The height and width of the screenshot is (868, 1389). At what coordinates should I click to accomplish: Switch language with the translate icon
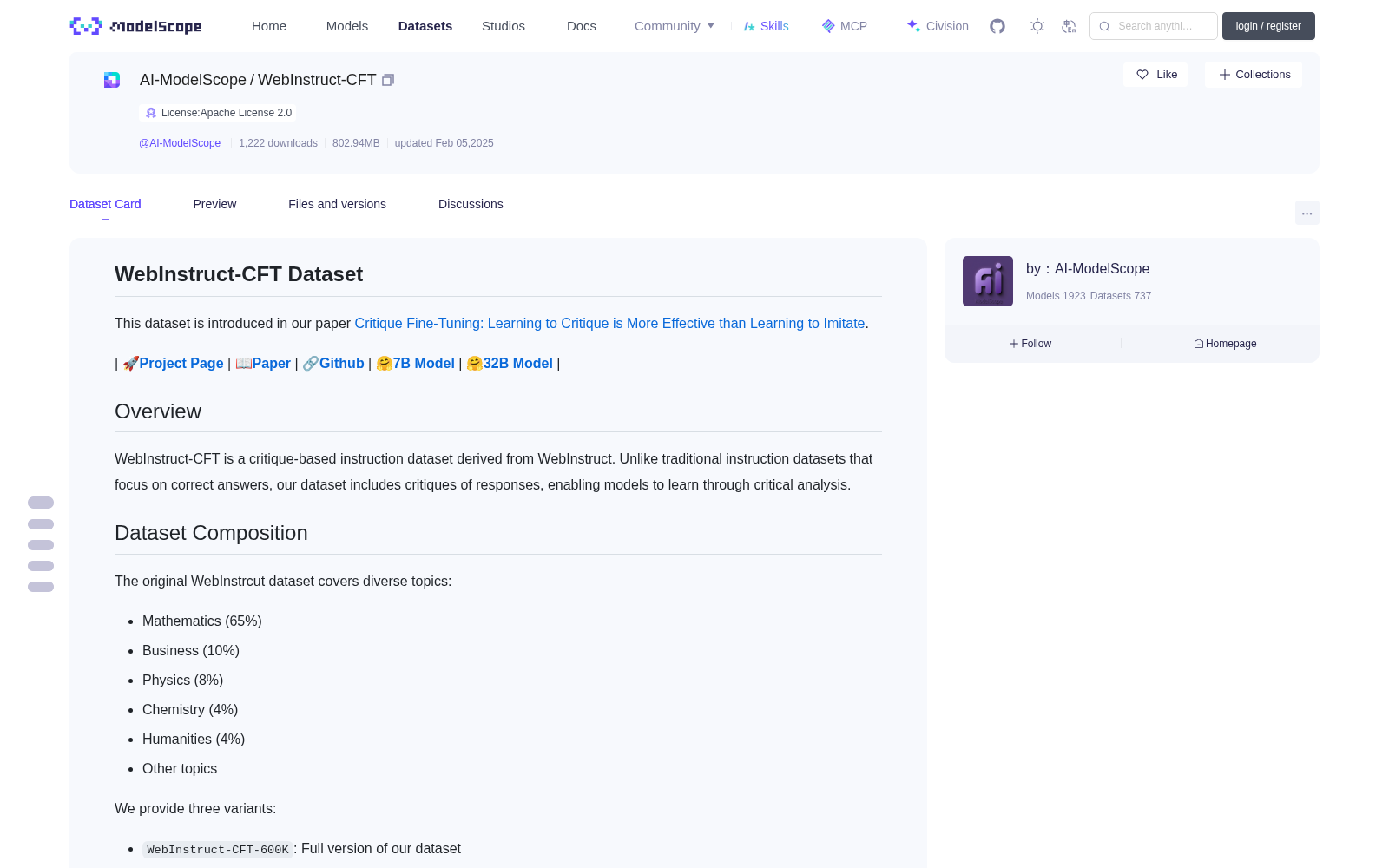coord(1069,26)
